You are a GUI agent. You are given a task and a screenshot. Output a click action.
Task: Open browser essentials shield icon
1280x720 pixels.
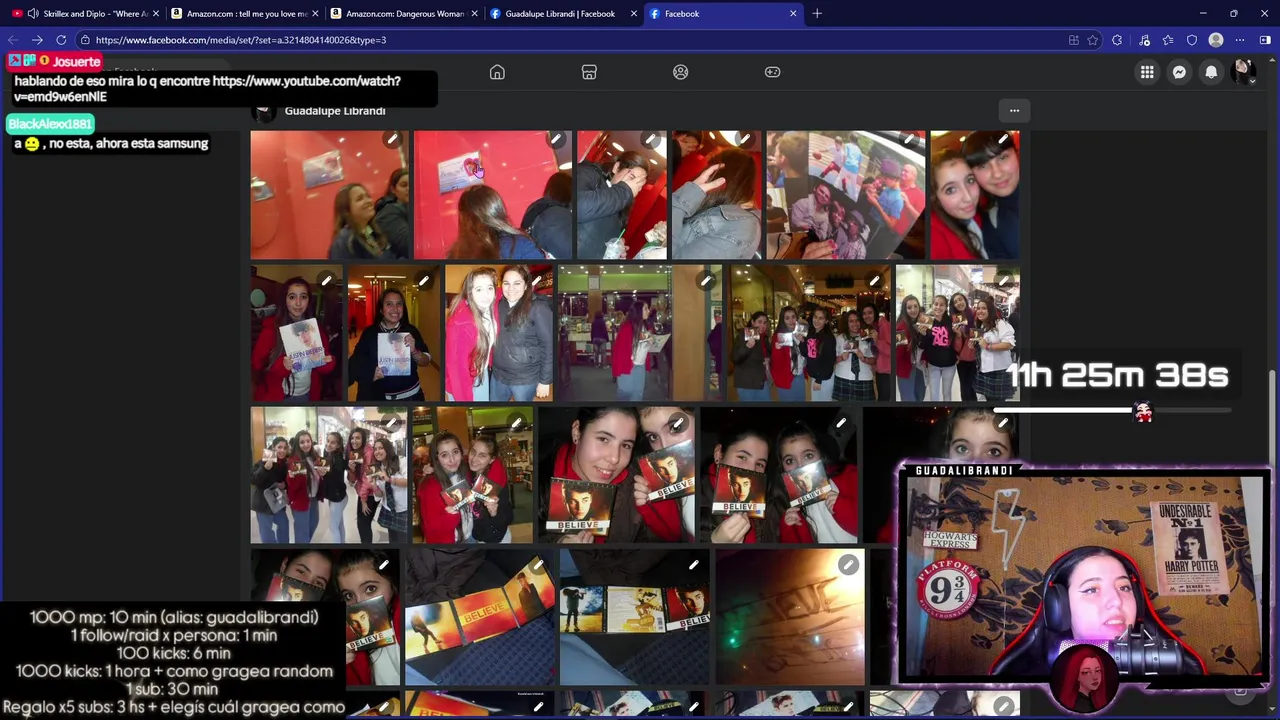[x=1192, y=40]
